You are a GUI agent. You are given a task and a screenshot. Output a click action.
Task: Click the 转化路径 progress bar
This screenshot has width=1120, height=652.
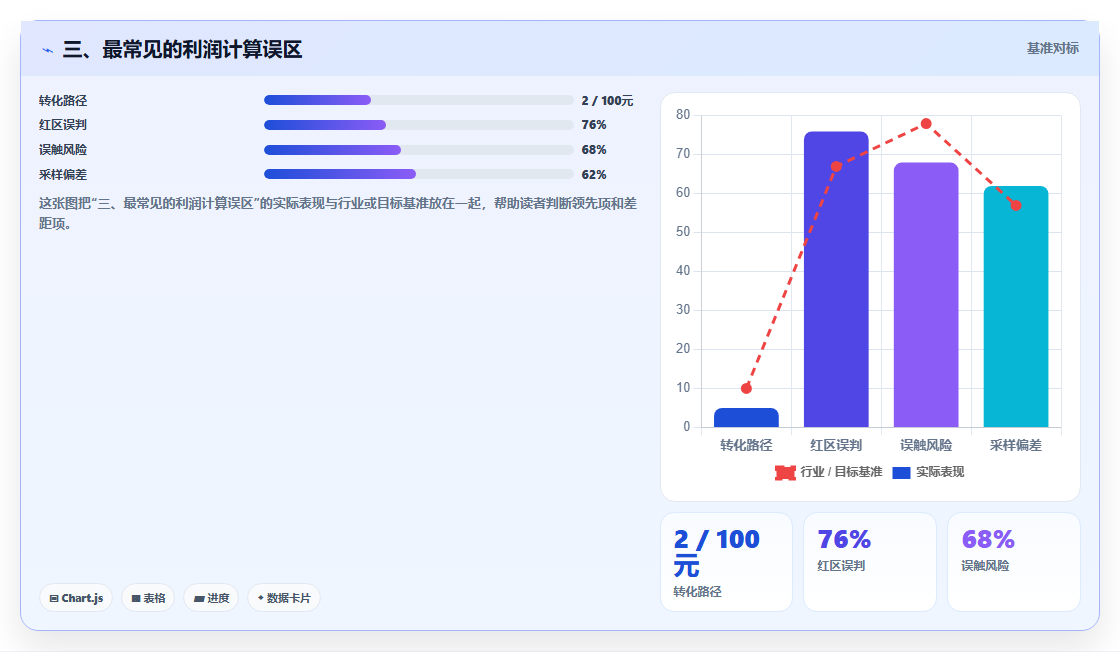tap(419, 100)
